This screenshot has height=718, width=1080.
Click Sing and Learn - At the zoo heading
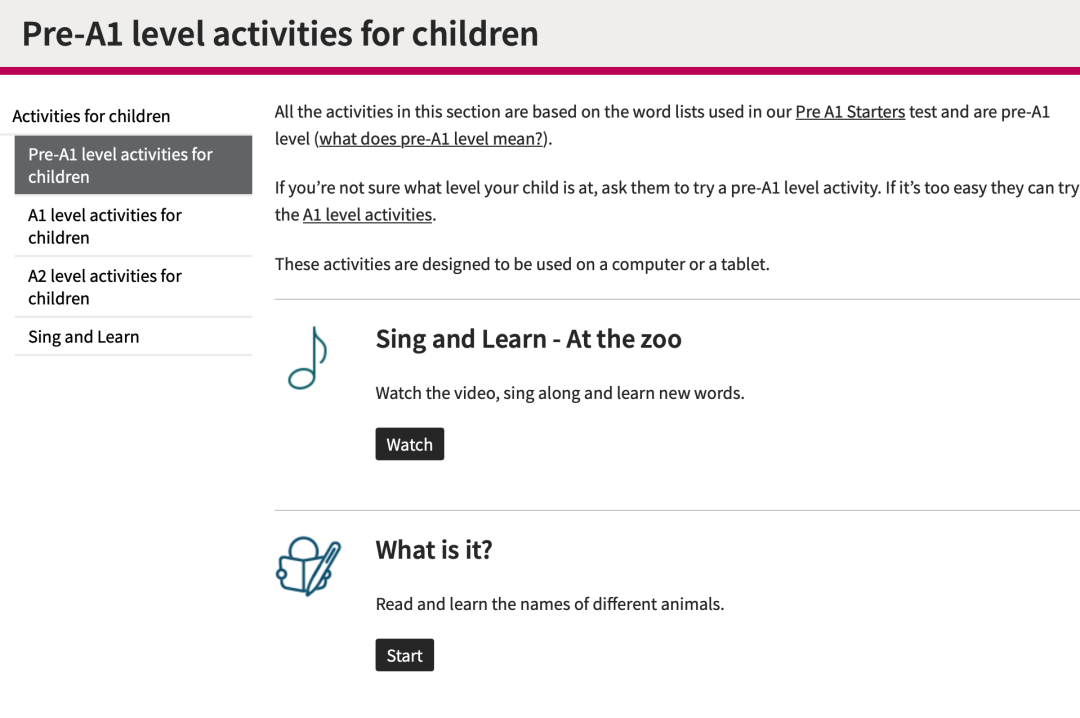(x=528, y=339)
